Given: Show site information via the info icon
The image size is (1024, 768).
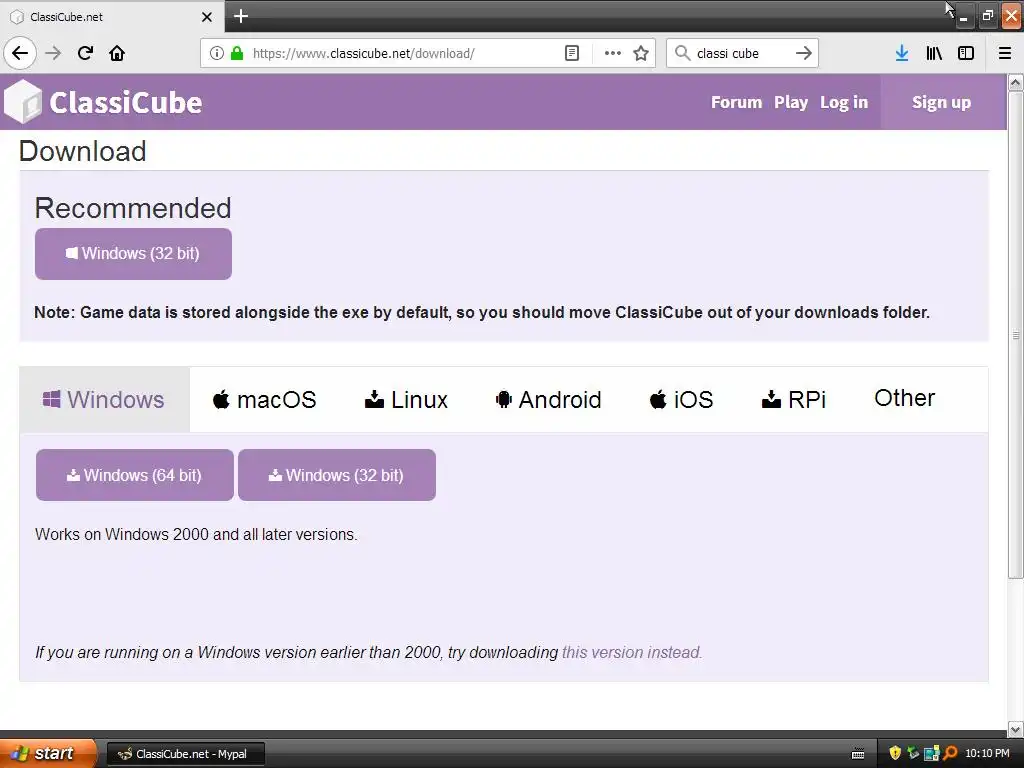Looking at the screenshot, I should (217, 53).
